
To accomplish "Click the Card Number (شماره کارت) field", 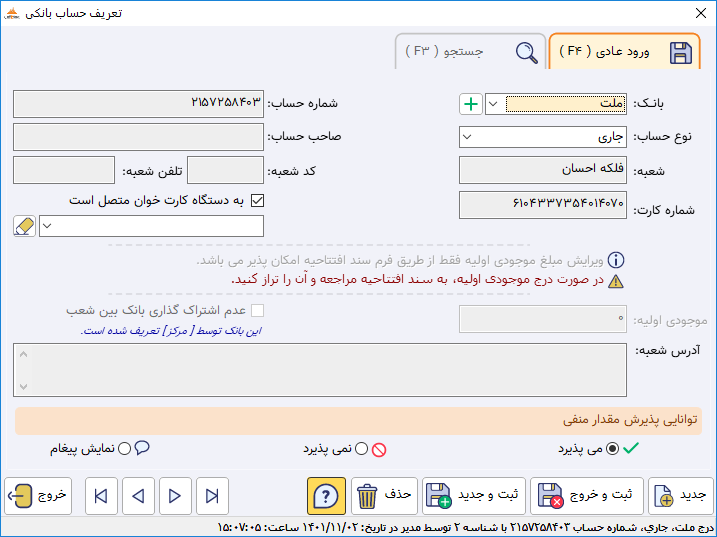I will pyautogui.click(x=543, y=205).
